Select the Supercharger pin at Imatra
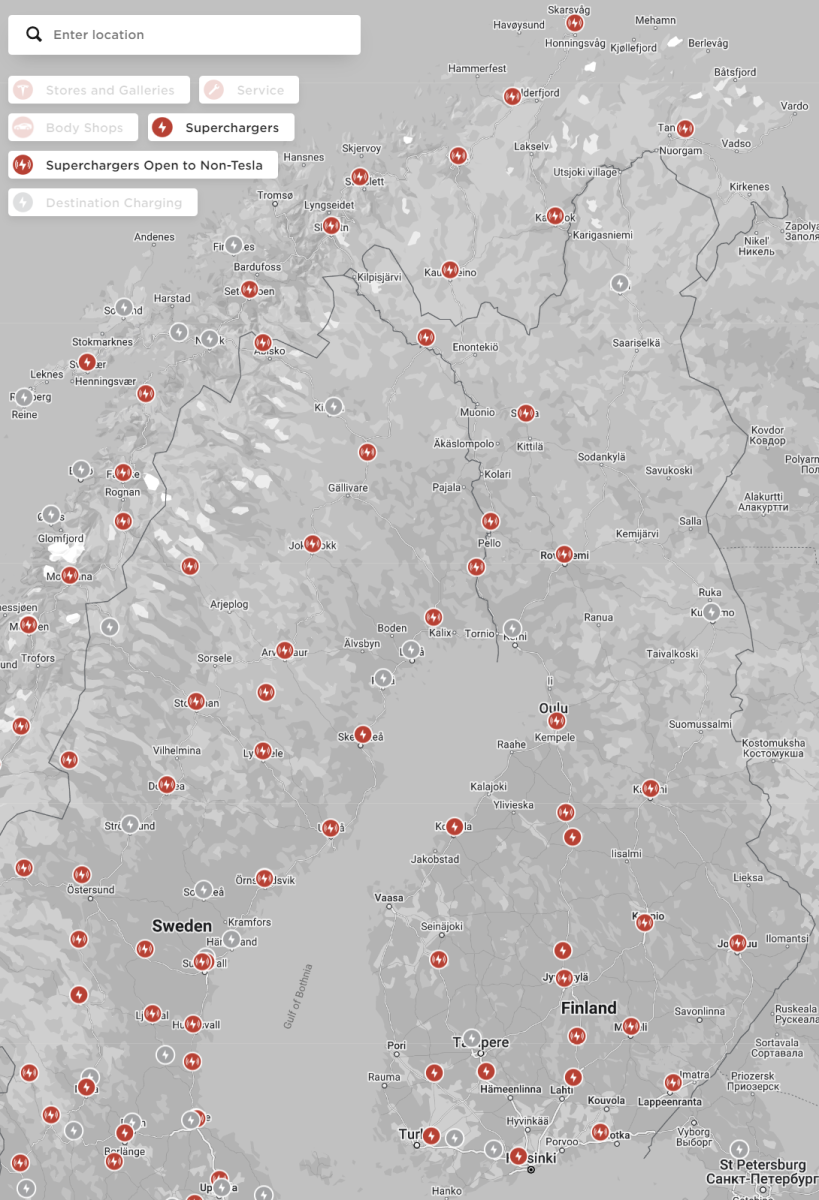Image resolution: width=819 pixels, height=1200 pixels. tap(673, 1082)
